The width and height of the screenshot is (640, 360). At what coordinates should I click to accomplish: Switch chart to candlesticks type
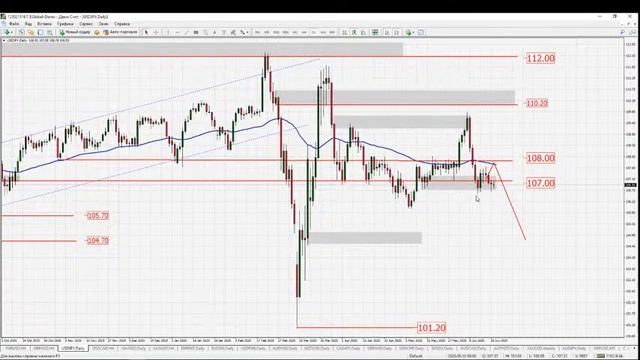tap(354, 32)
